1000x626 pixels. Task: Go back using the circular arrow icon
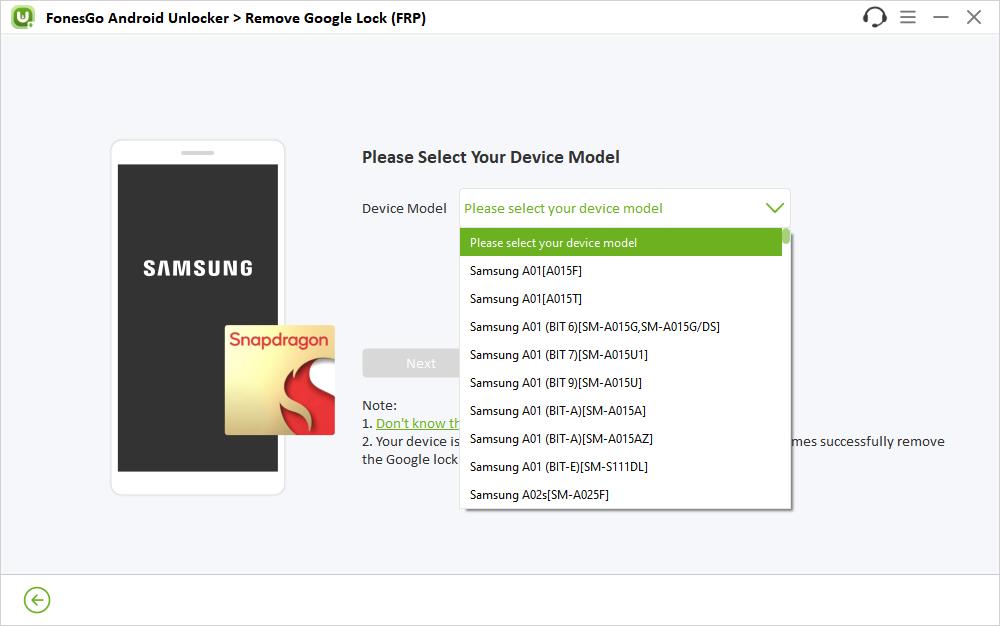pos(37,600)
